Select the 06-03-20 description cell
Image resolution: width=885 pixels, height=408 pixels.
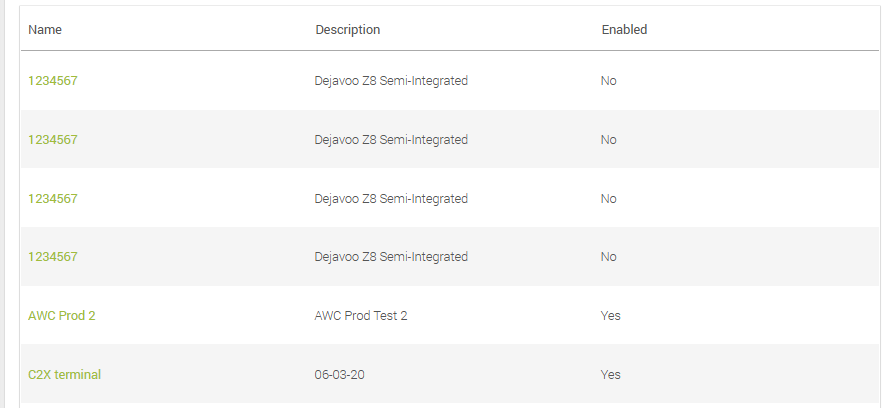339,375
